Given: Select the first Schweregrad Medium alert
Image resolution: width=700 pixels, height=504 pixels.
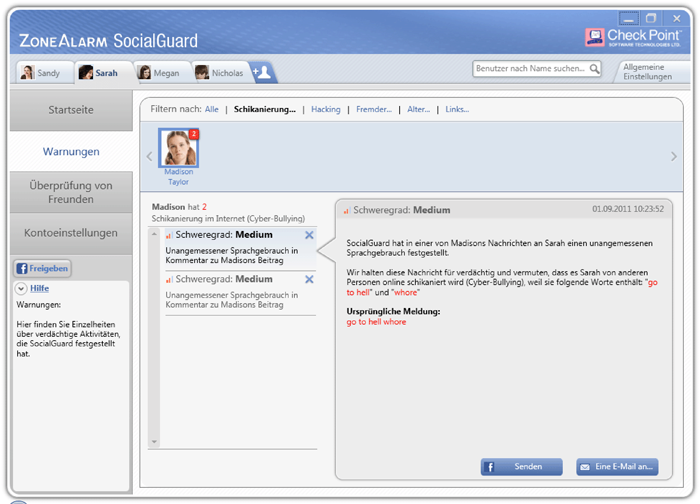Looking at the screenshot, I should tap(240, 248).
